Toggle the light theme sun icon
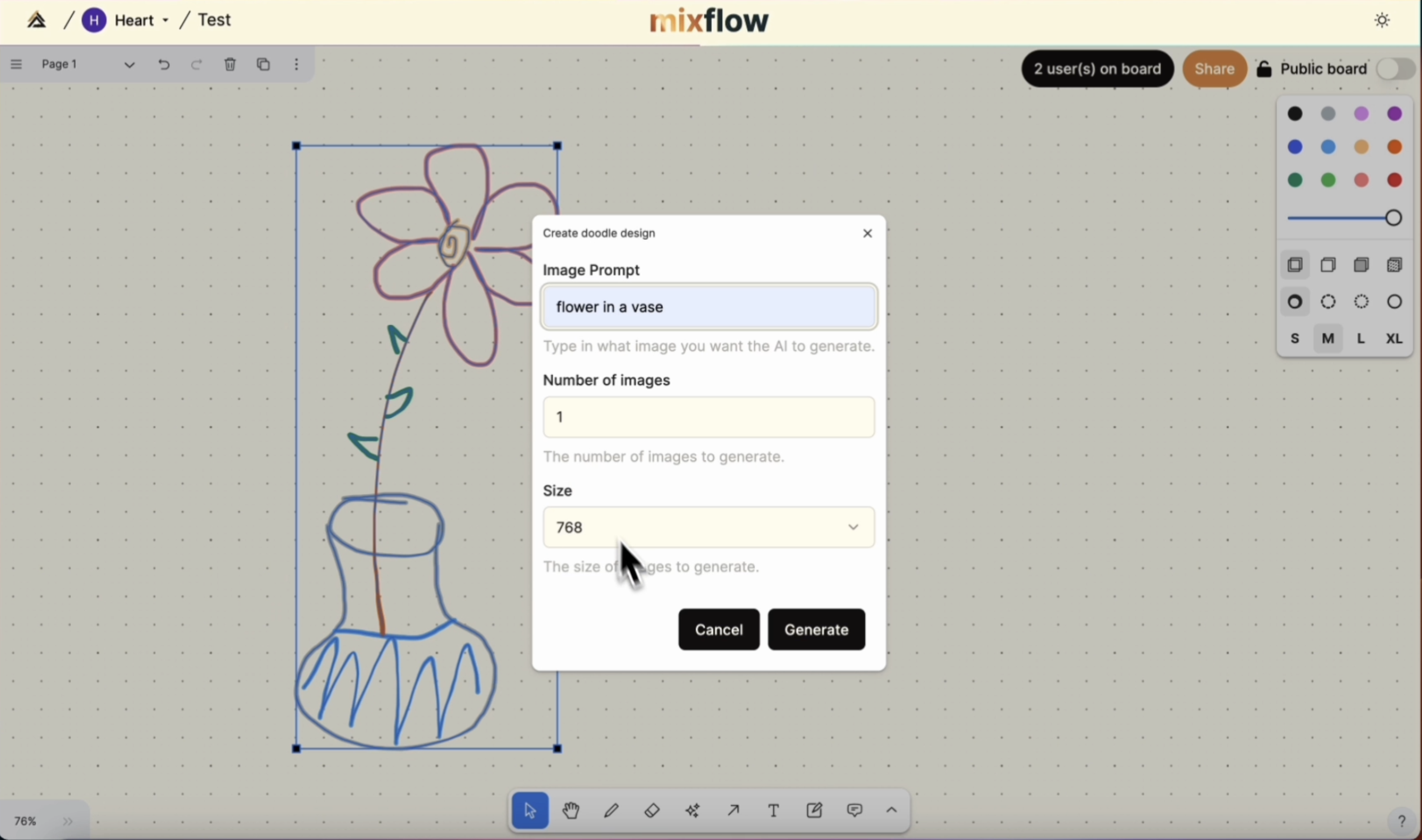The height and width of the screenshot is (840, 1422). coord(1383,21)
